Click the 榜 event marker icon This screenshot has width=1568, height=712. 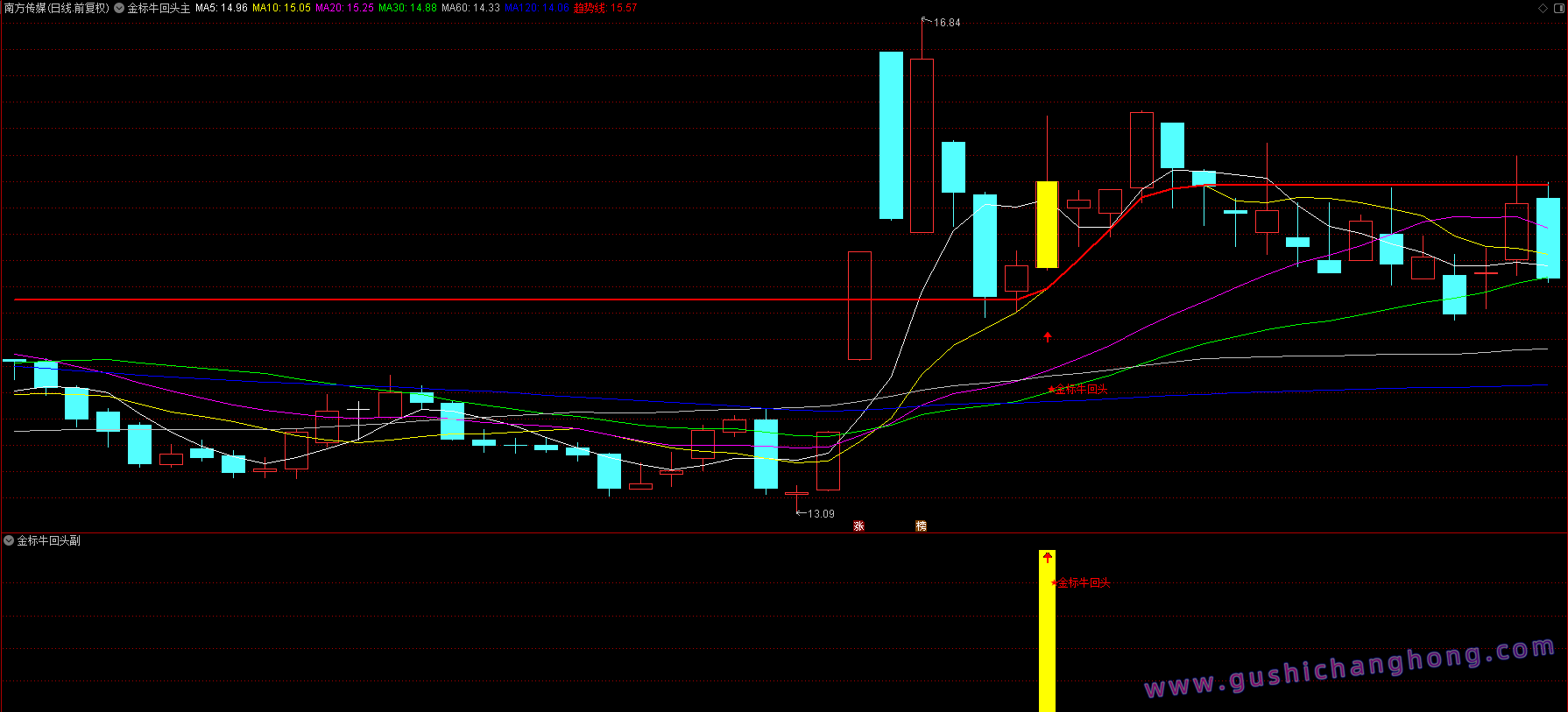tap(921, 525)
